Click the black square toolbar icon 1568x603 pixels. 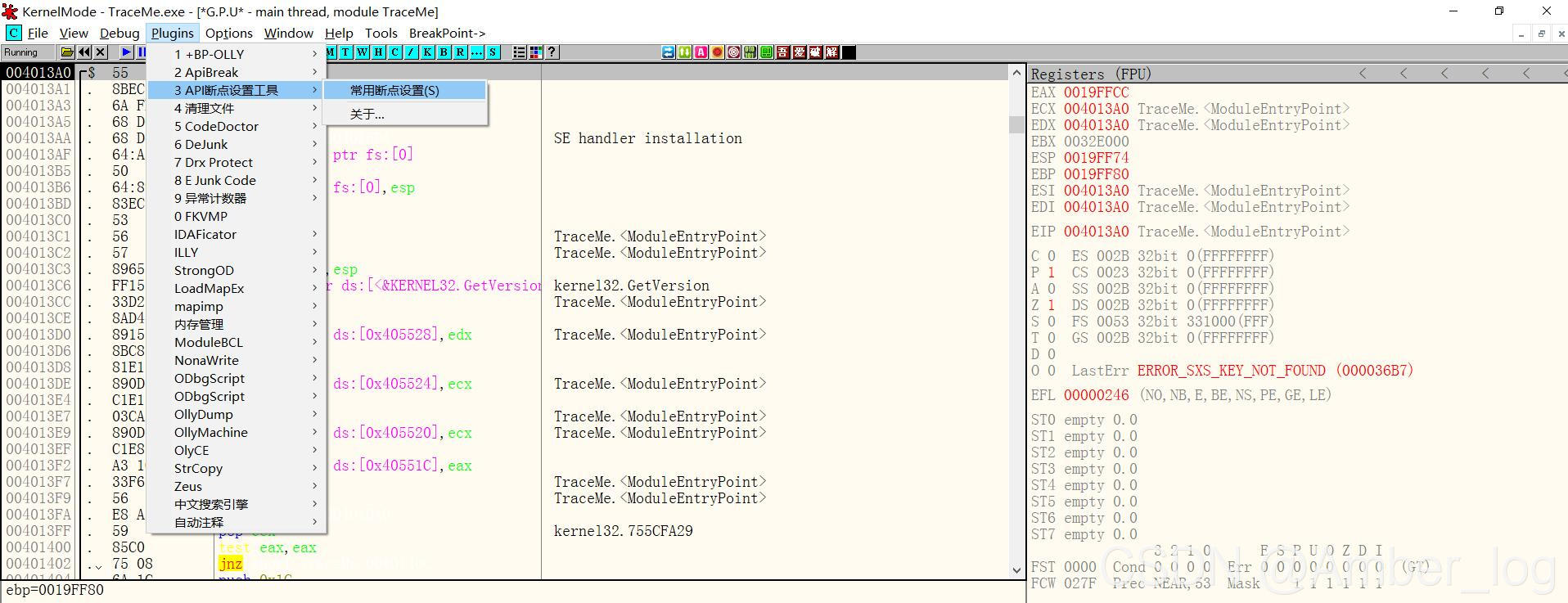tap(849, 52)
